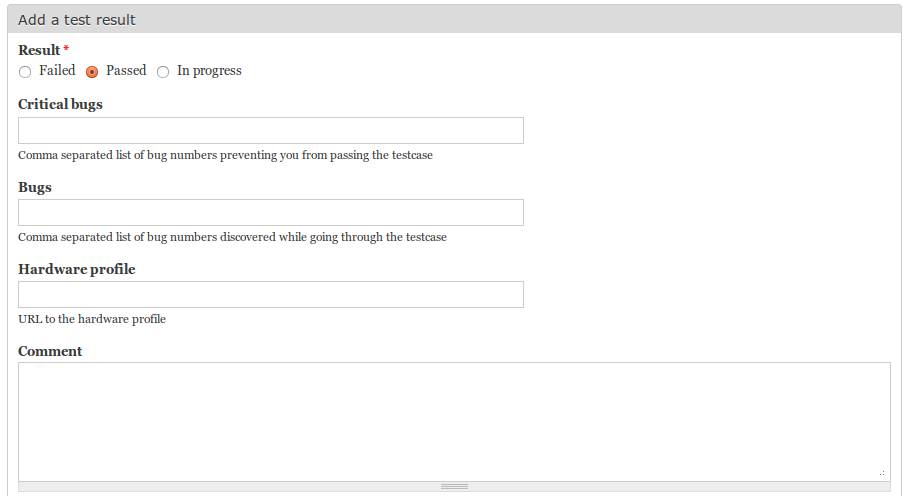Click the 'Result' field label

coord(39,50)
